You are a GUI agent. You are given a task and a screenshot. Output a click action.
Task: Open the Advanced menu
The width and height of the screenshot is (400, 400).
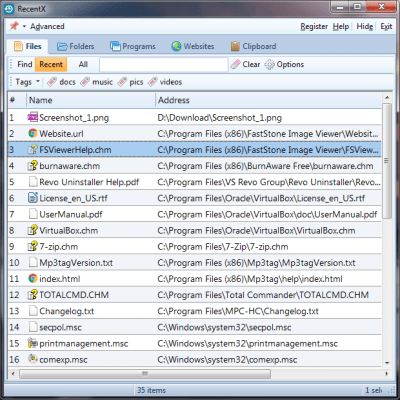coord(47,26)
